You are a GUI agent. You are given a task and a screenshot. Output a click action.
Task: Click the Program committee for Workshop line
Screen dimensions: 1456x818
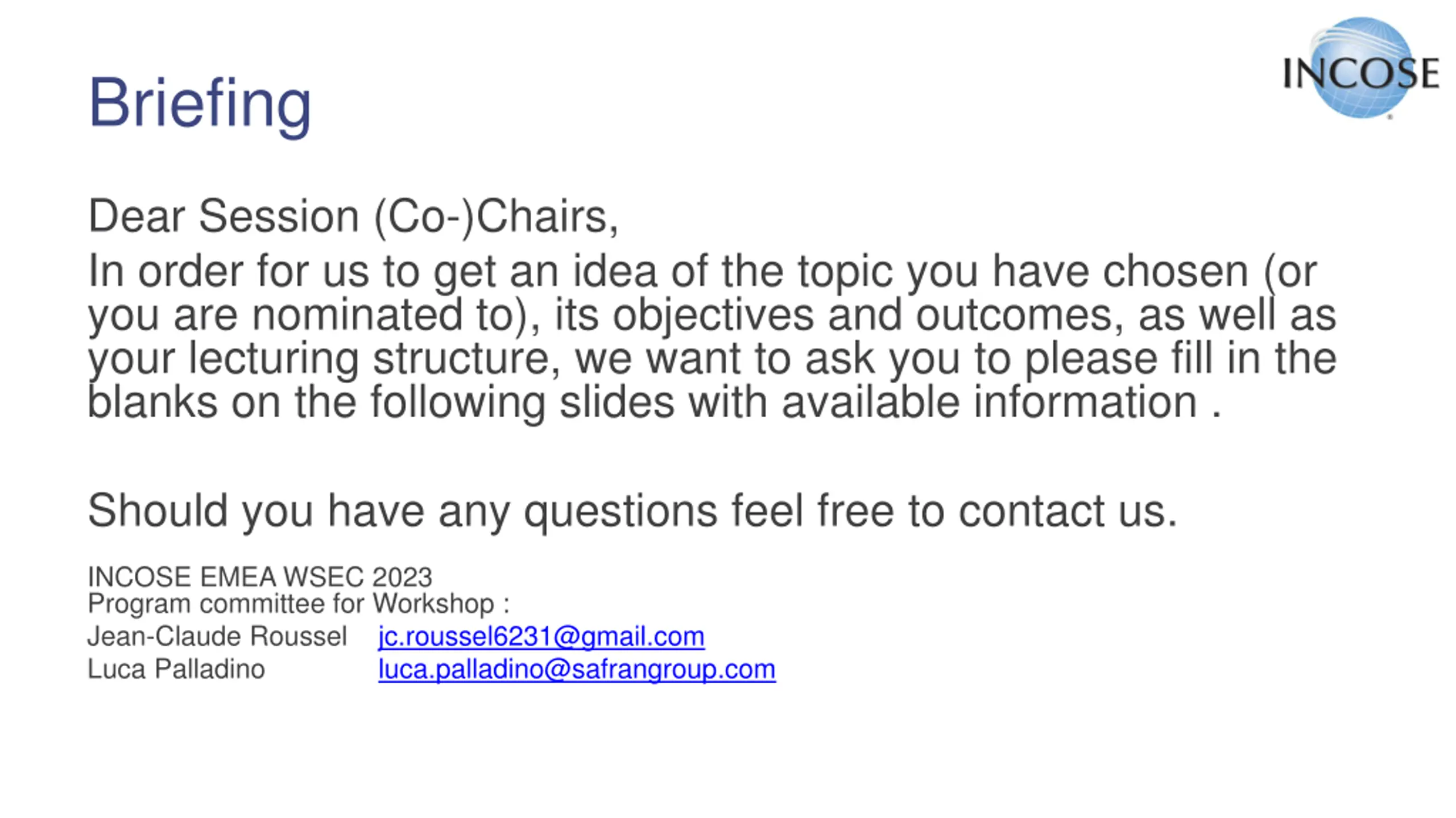299,604
